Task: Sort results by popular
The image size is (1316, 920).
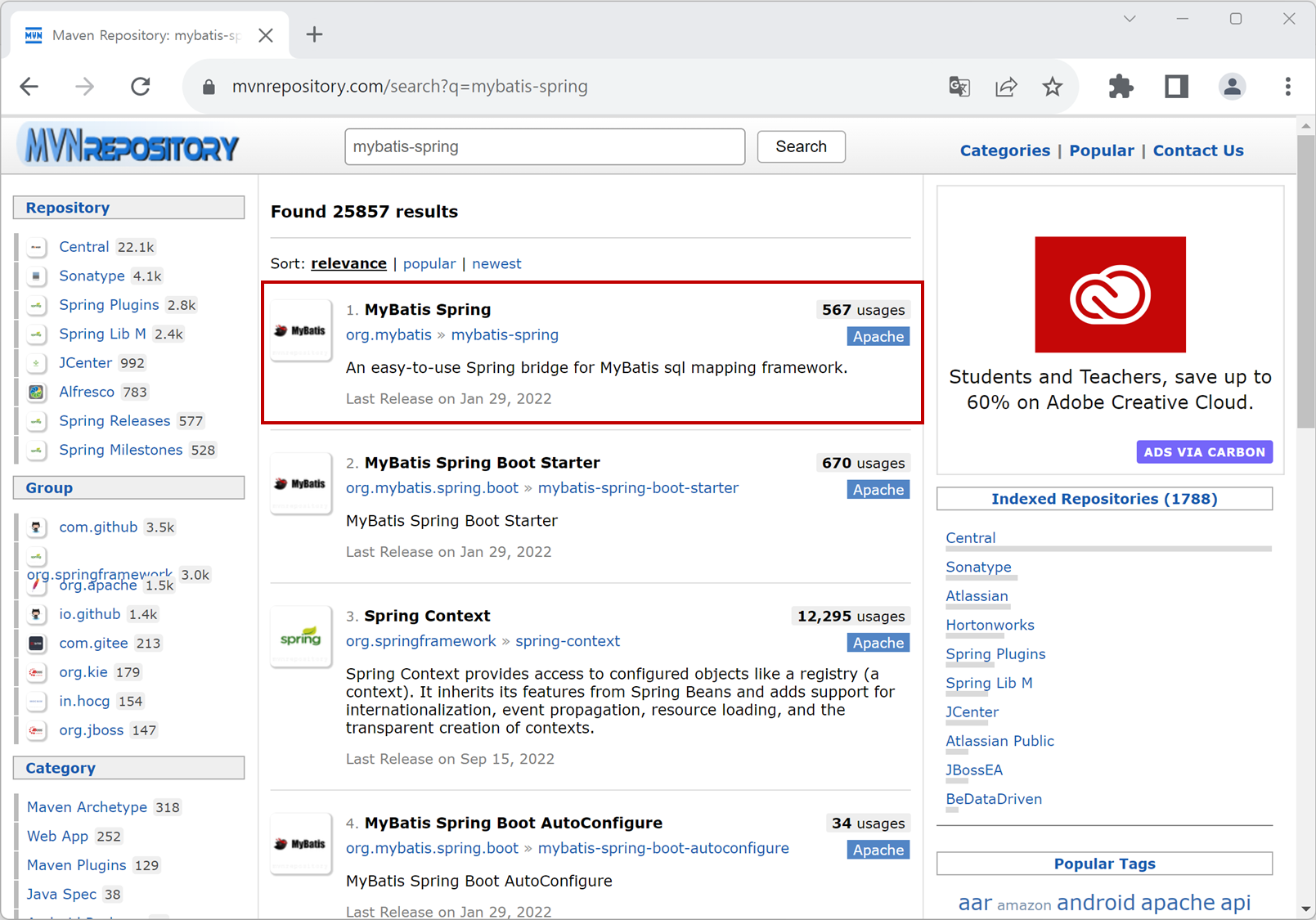Action: (x=429, y=263)
